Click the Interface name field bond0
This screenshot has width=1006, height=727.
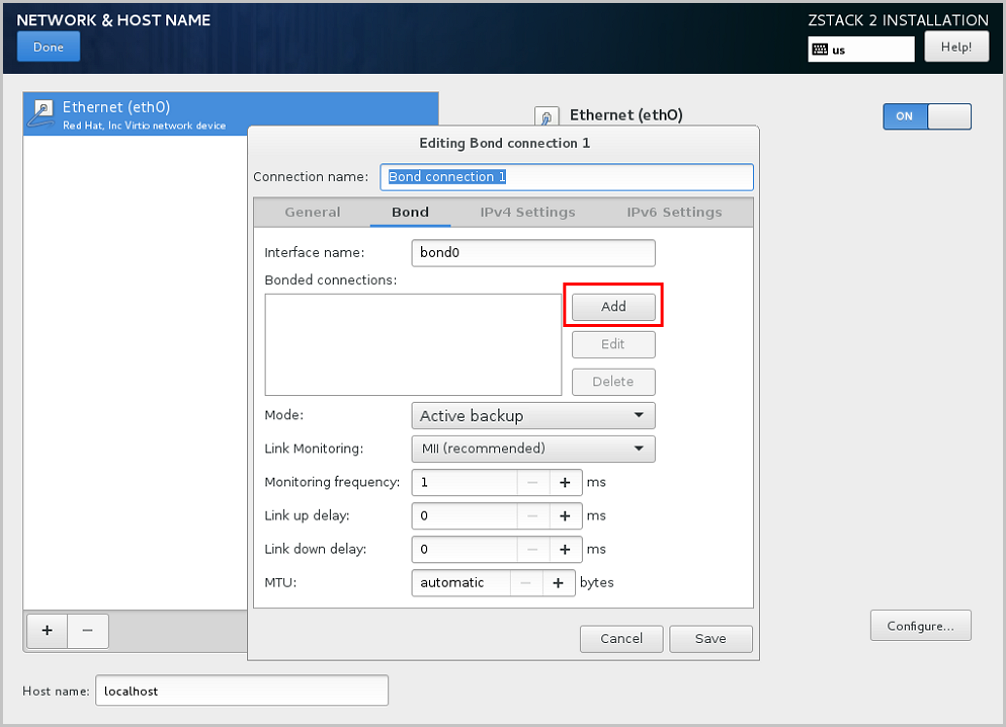(x=533, y=253)
